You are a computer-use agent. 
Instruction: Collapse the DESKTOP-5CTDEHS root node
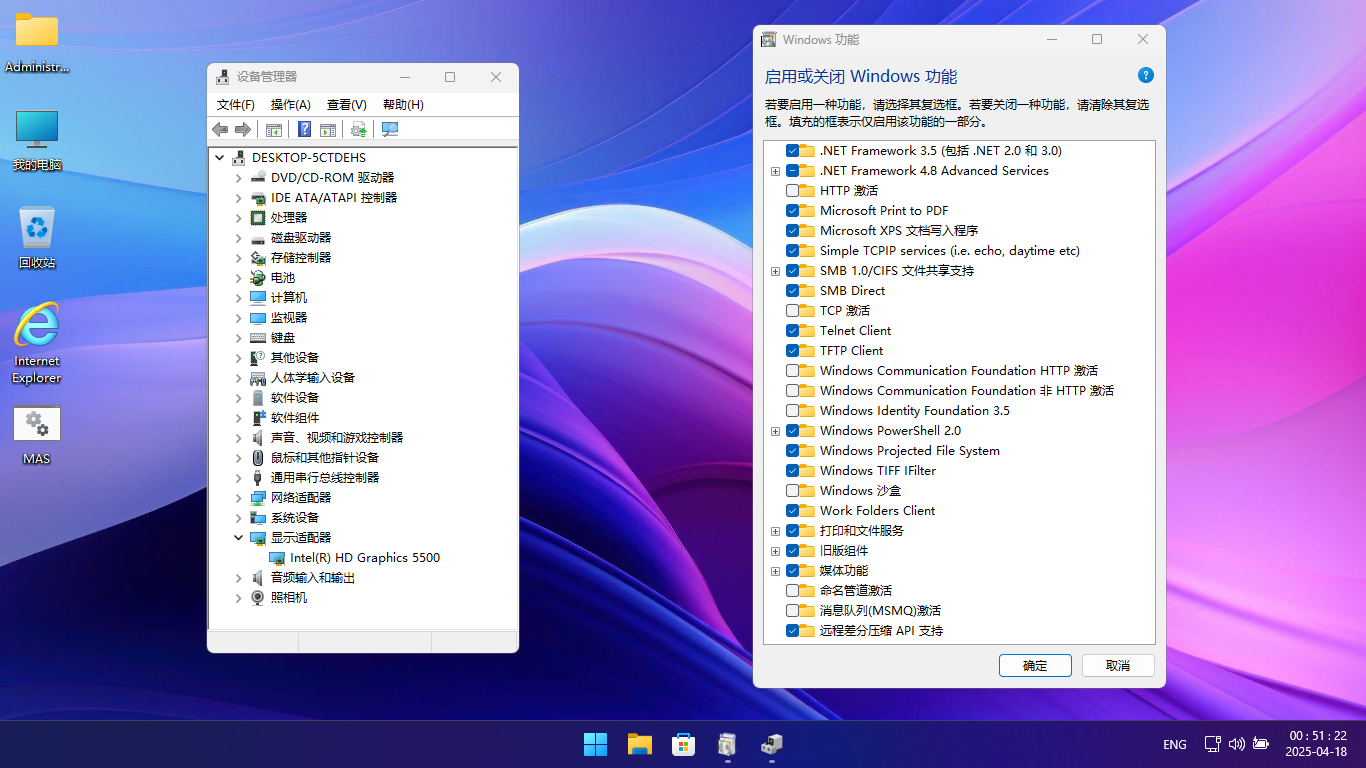[219, 157]
